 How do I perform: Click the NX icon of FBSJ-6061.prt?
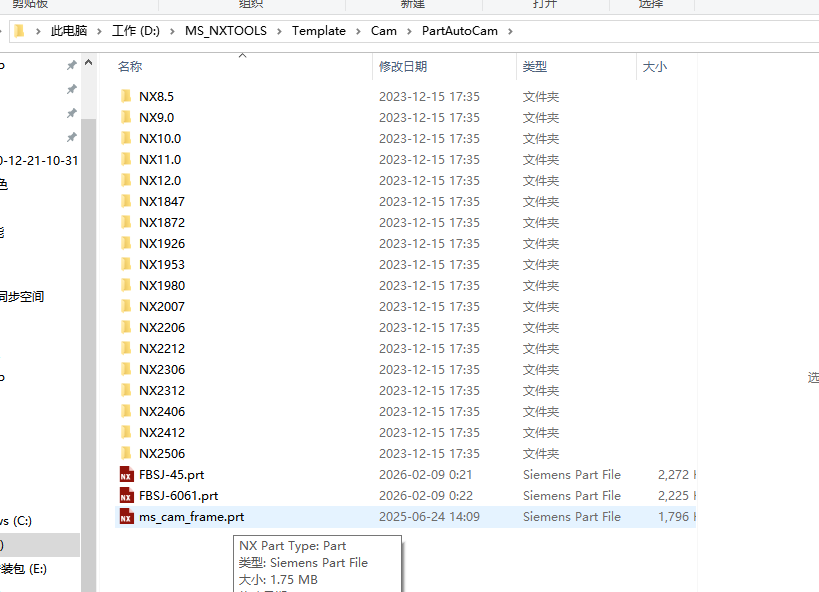[x=126, y=495]
